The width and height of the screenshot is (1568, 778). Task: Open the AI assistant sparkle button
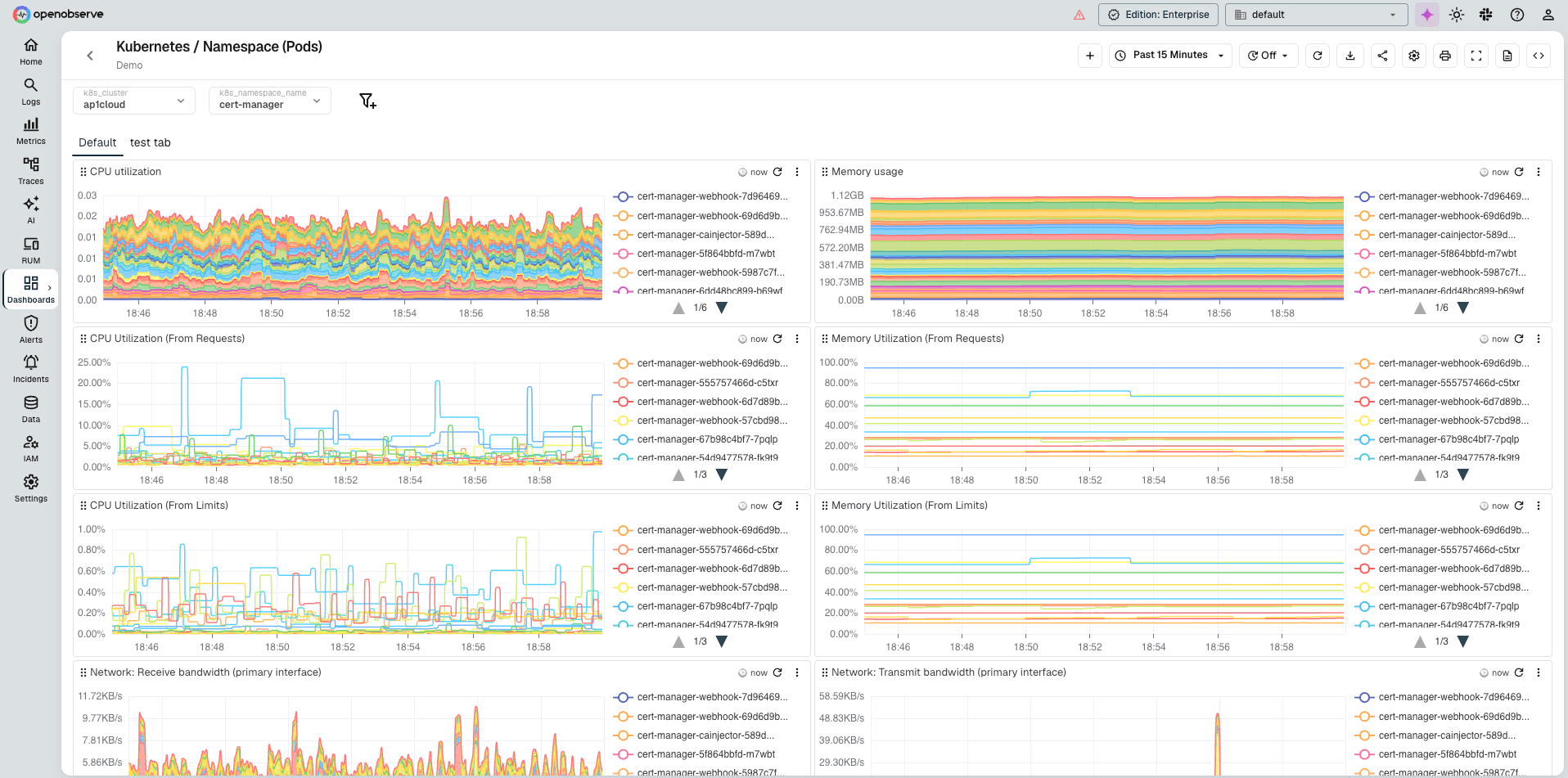coord(1427,15)
